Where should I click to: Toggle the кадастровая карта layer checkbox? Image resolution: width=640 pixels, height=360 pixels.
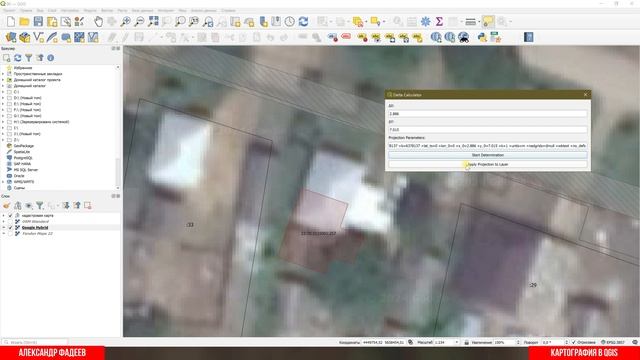11,216
